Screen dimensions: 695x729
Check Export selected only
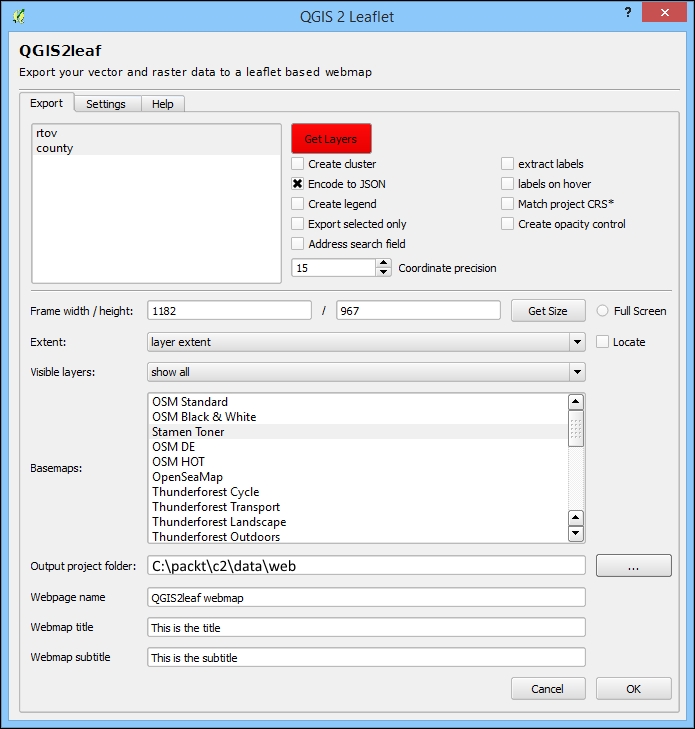coord(298,224)
